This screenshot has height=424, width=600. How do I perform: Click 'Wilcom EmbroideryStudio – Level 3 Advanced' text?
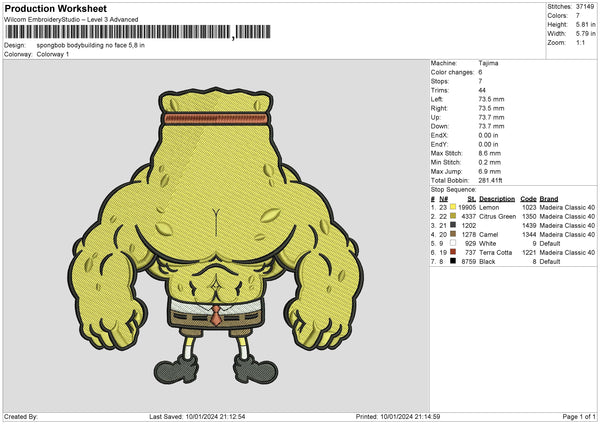71,20
